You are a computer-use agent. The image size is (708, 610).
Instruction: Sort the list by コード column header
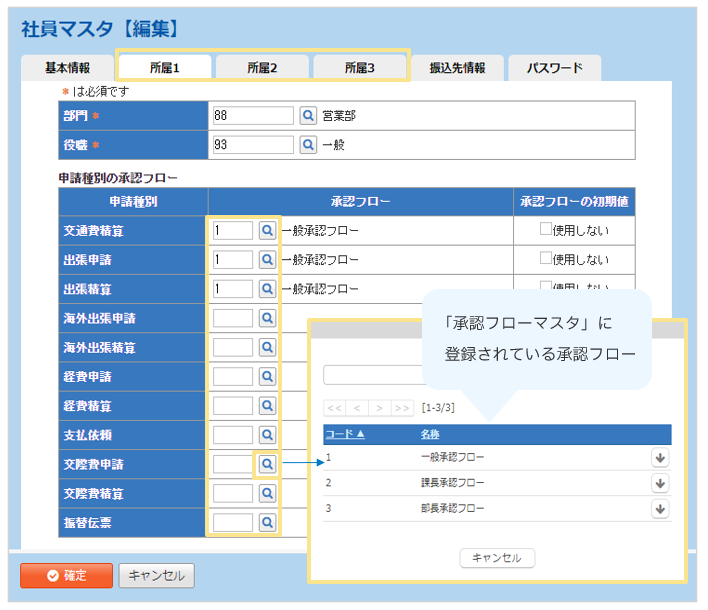point(345,434)
